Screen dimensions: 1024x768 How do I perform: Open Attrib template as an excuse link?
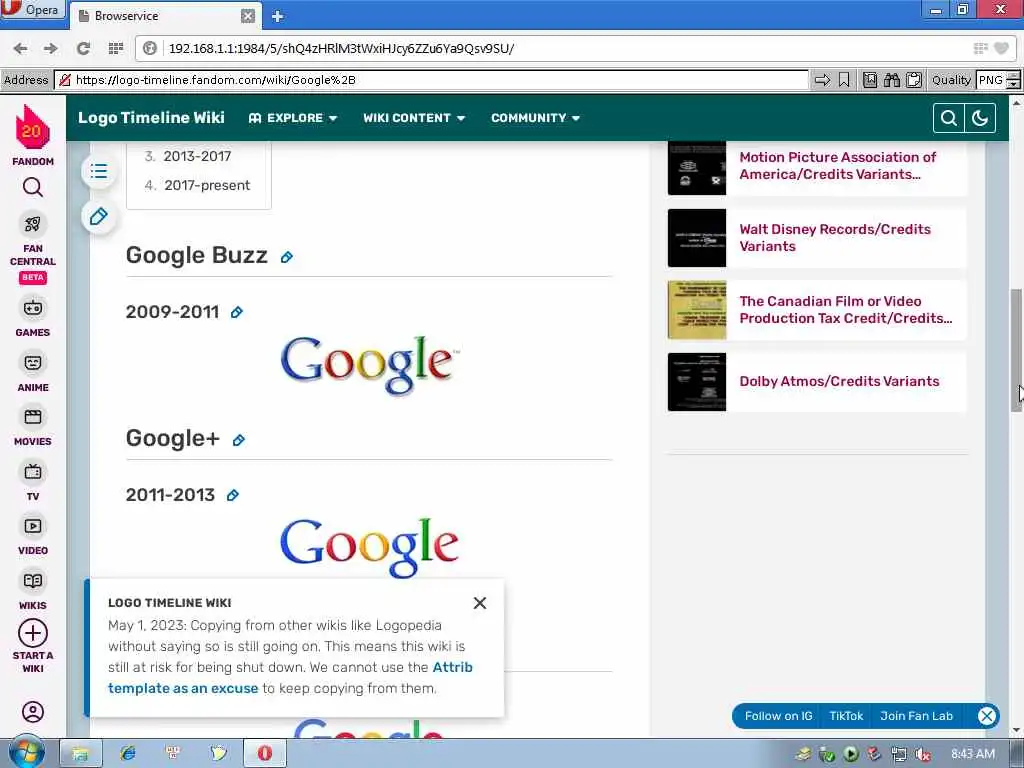coord(290,678)
